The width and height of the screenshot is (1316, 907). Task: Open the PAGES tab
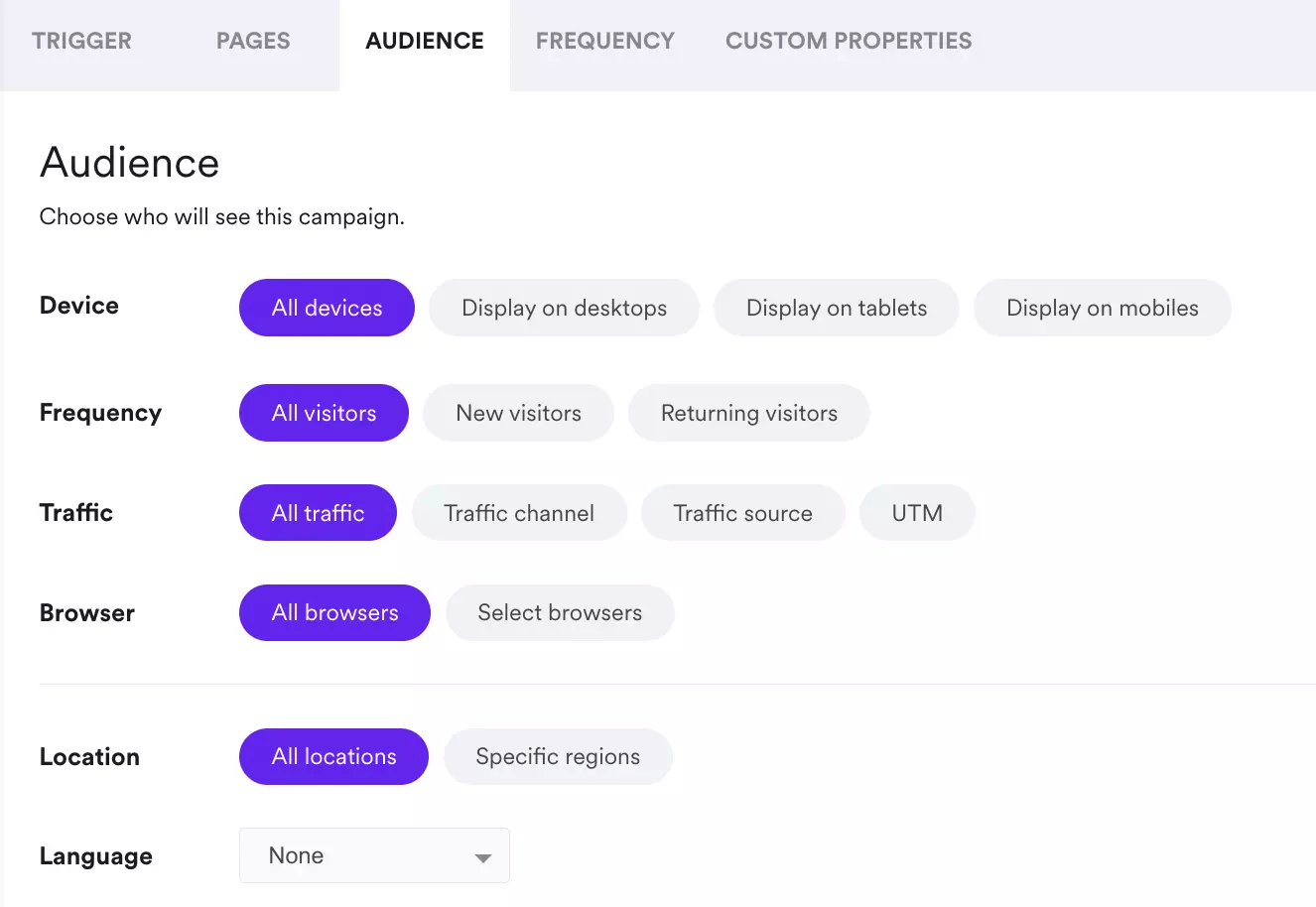(x=252, y=41)
